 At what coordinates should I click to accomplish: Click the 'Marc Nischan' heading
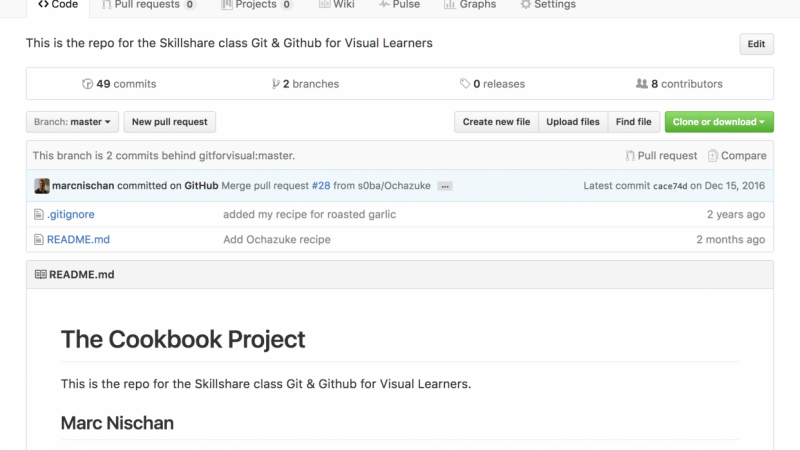pos(117,423)
